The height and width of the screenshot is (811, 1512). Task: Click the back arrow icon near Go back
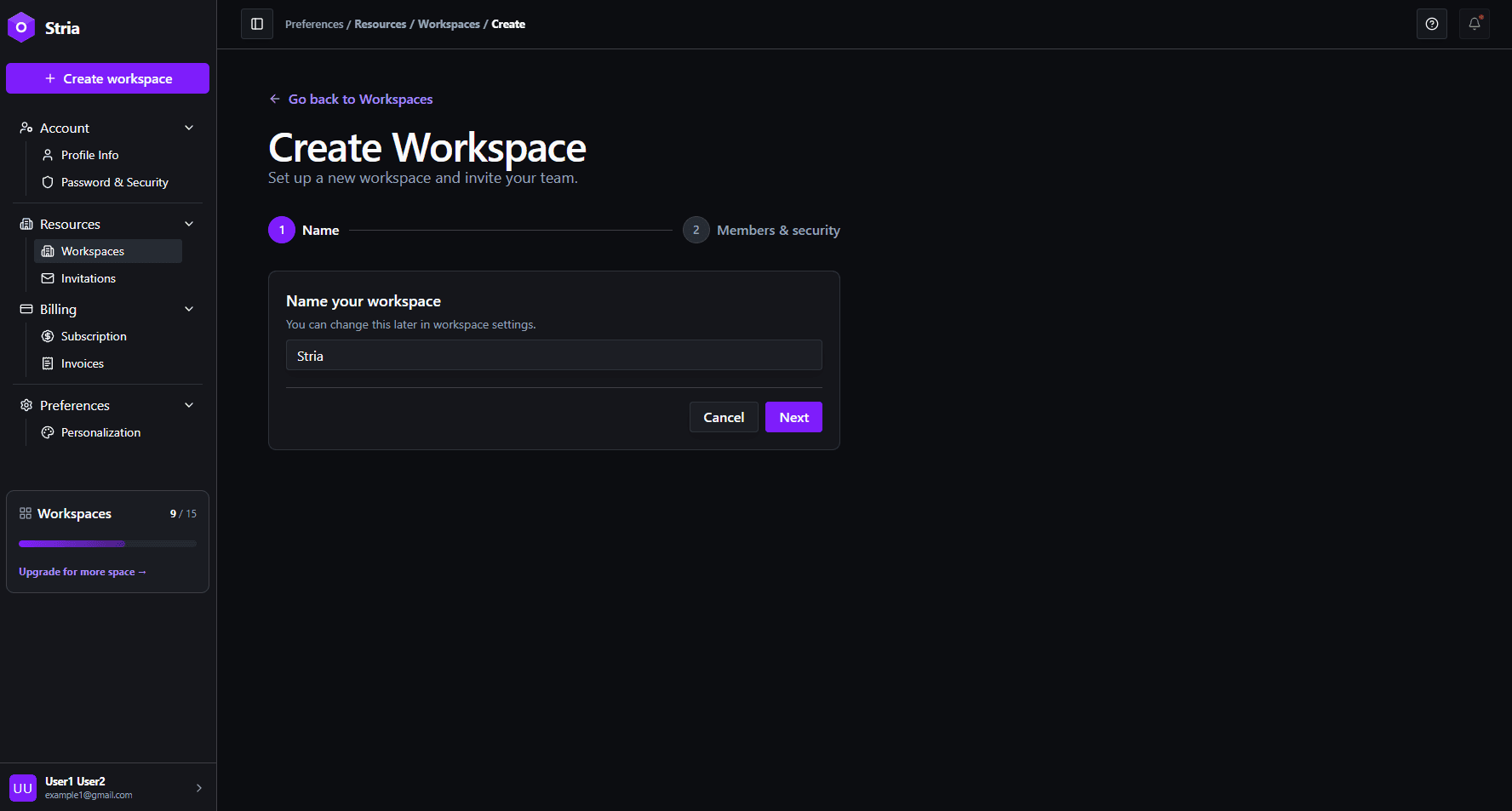point(275,99)
